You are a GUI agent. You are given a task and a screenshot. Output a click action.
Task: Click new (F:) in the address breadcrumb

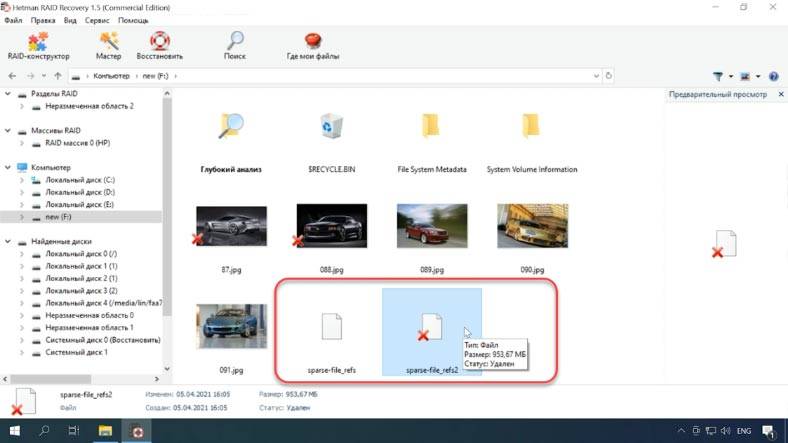click(x=155, y=76)
